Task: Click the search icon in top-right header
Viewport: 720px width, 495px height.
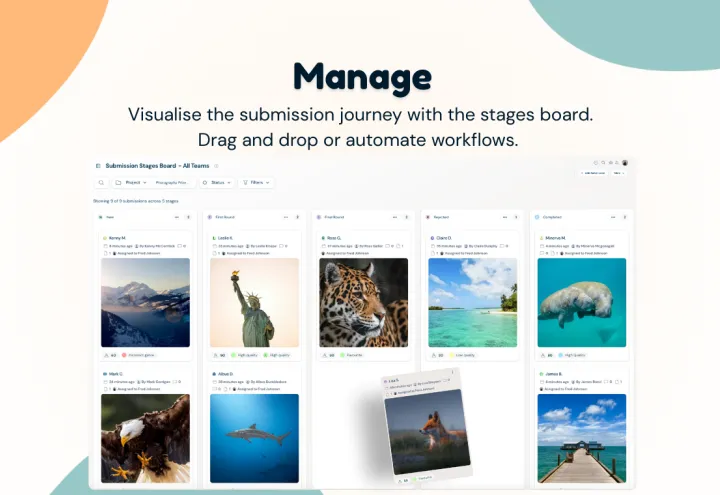Action: click(x=603, y=163)
